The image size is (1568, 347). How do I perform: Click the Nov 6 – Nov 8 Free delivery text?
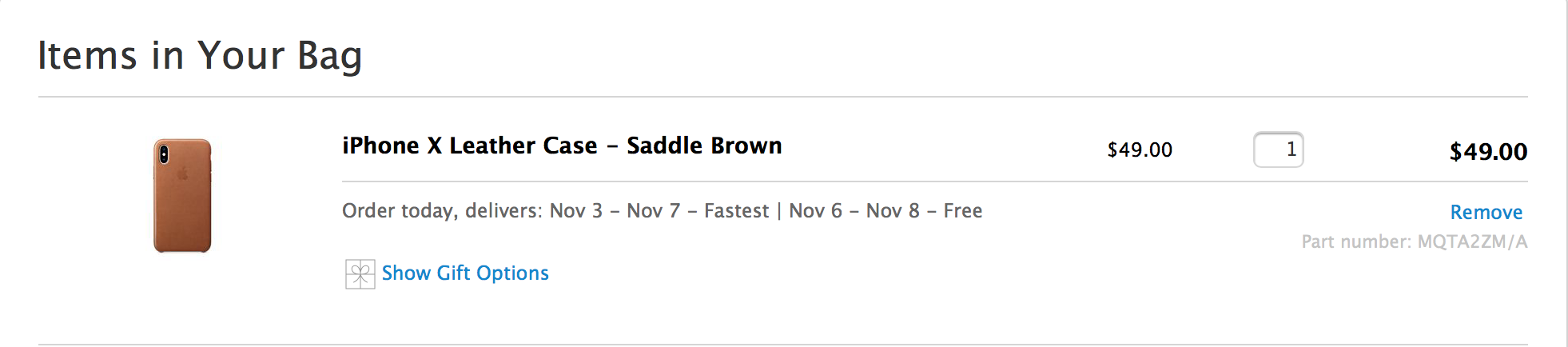click(885, 211)
